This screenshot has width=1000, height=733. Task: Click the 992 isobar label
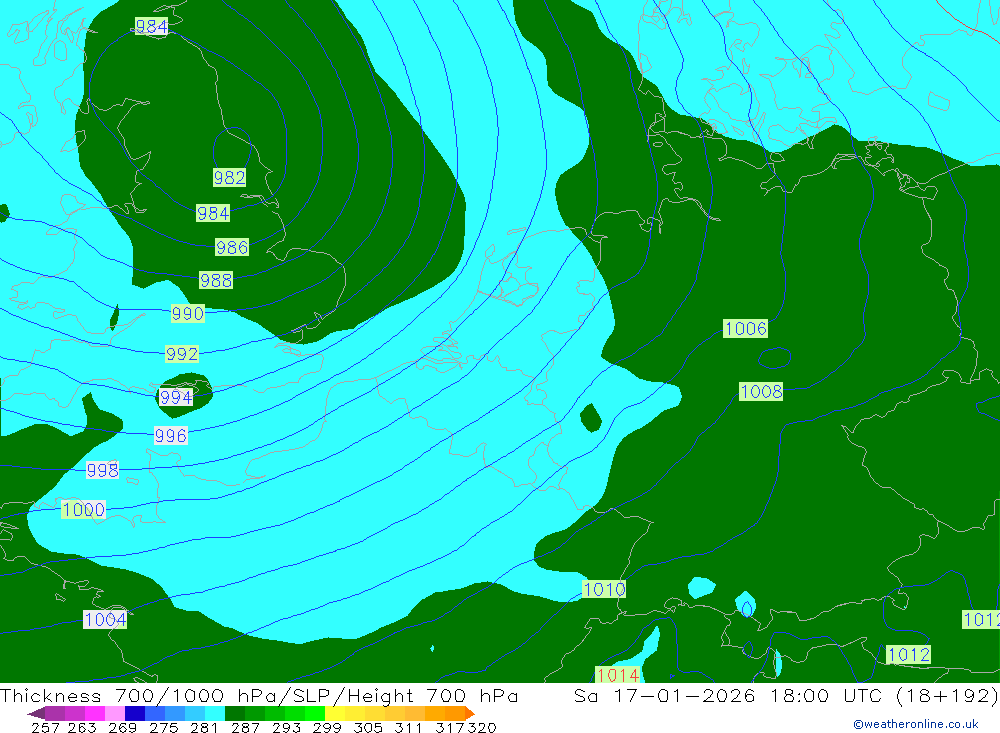[182, 353]
